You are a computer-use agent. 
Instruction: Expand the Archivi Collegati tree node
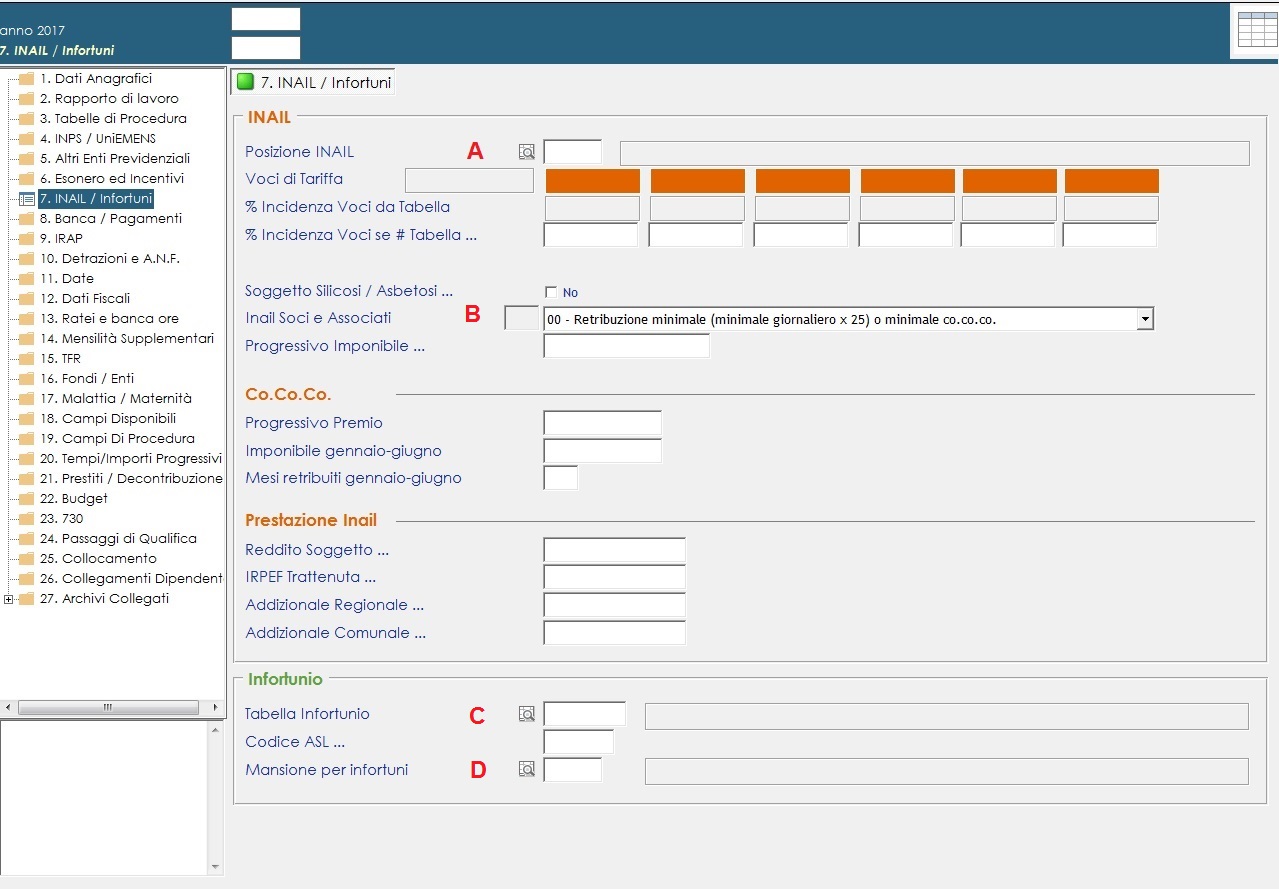9,599
